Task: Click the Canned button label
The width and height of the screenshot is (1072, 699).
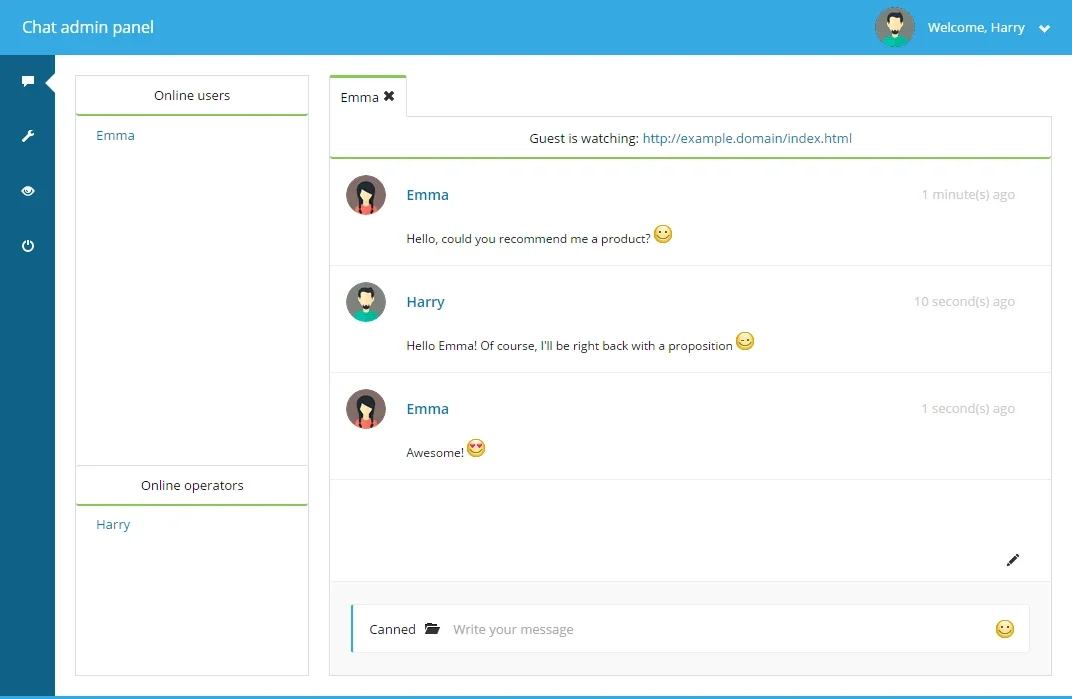Action: 392,629
